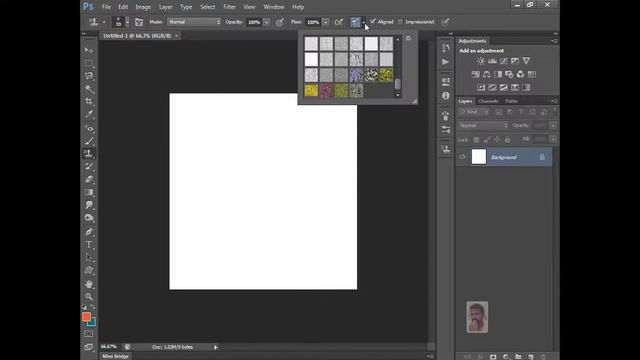Toggle the brush panel button
Screen dimensions: 640x360
pos(139,22)
